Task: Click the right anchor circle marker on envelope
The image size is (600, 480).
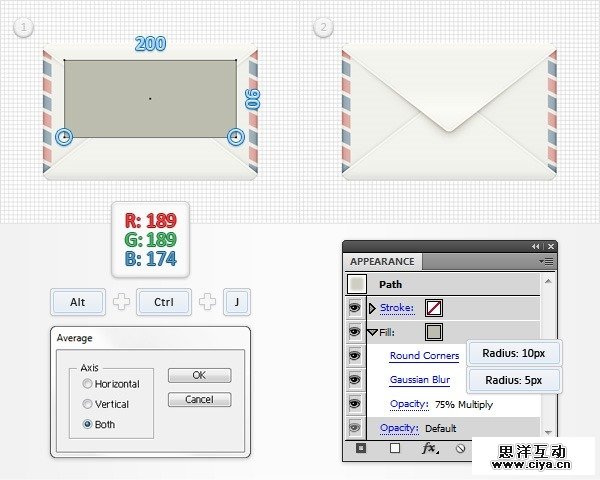Action: (x=236, y=136)
